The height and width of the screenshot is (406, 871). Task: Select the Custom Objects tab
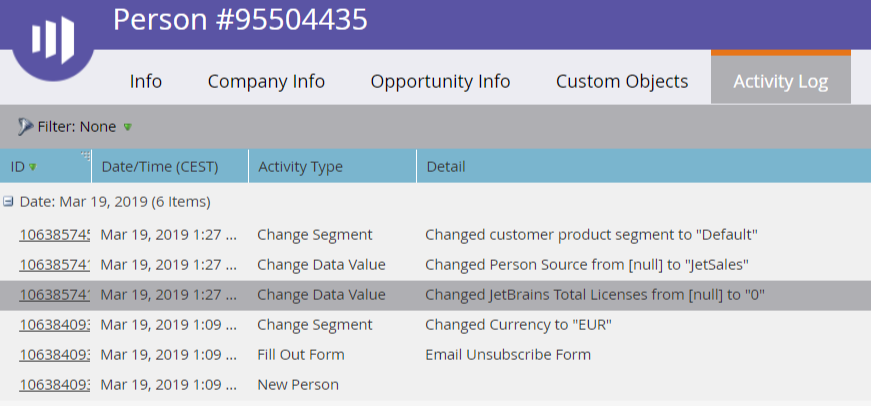tap(622, 82)
